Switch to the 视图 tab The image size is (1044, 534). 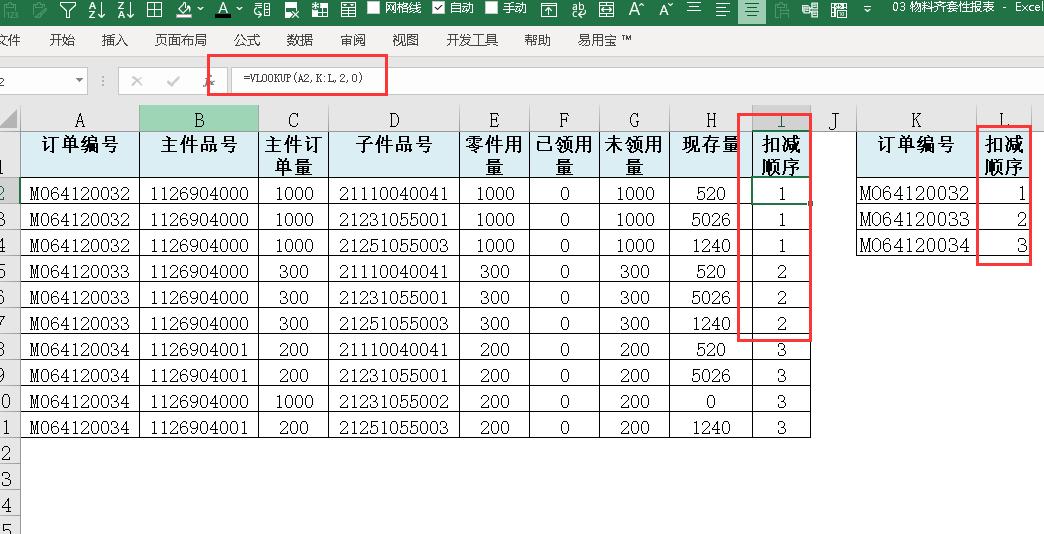[405, 40]
